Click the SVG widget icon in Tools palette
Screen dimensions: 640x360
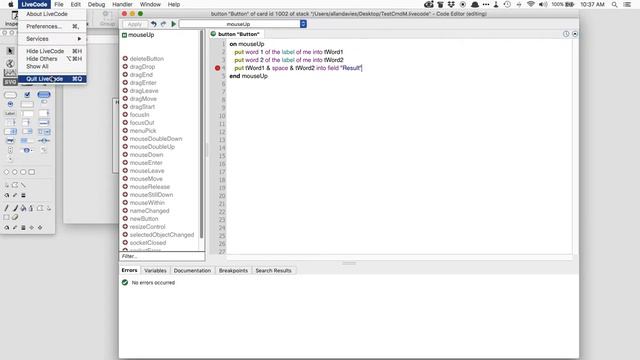click(10, 82)
